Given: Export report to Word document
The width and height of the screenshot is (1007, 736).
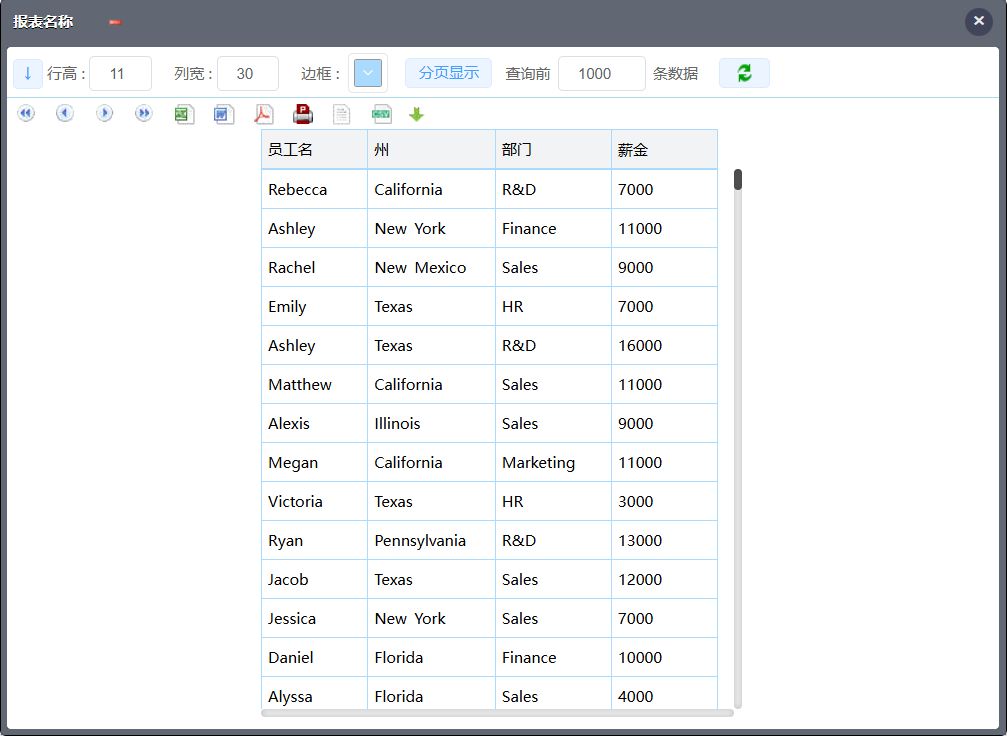Looking at the screenshot, I should pyautogui.click(x=224, y=114).
